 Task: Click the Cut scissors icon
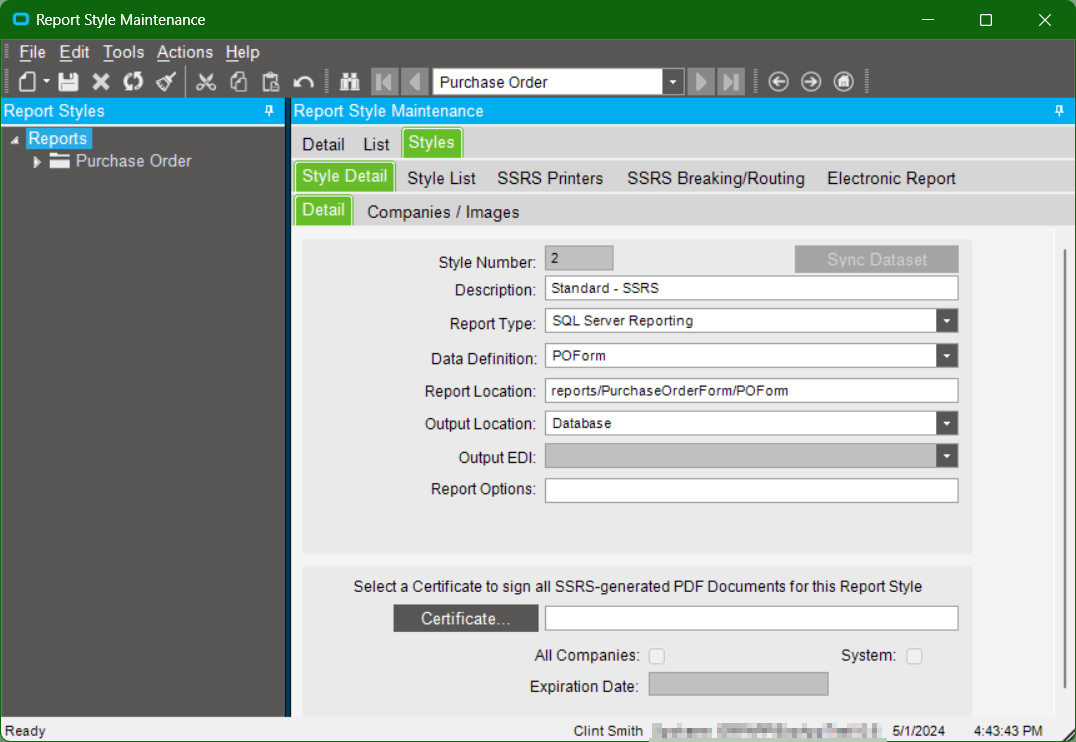(x=206, y=82)
